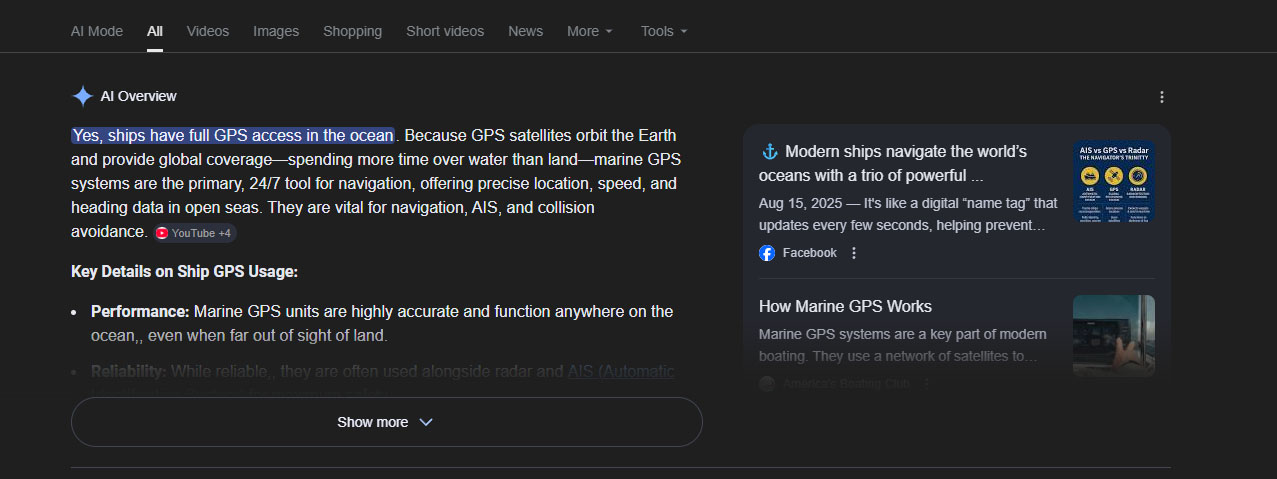Screen dimensions: 1277x479
Task: Click the highlighted 'Yes, ships have full GPS access' text
Action: tap(233, 135)
